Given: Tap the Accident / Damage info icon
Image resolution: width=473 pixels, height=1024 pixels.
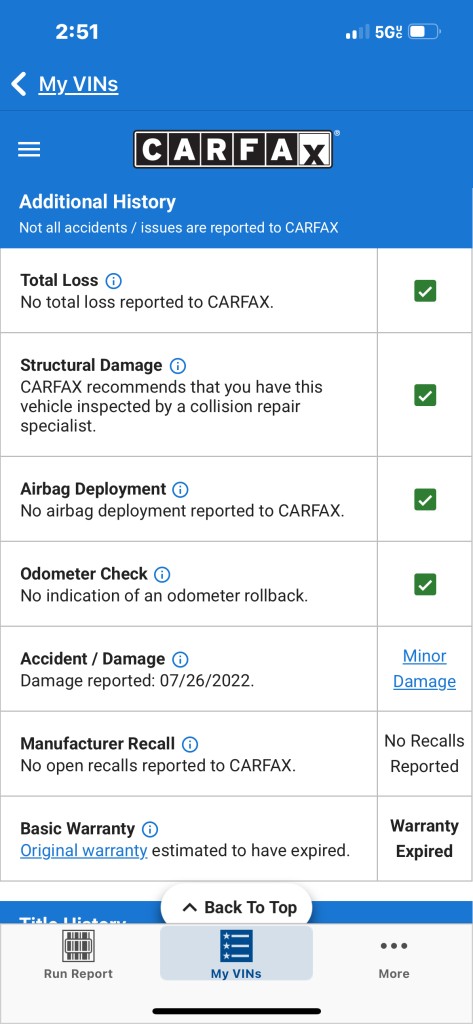Looking at the screenshot, I should tap(180, 659).
